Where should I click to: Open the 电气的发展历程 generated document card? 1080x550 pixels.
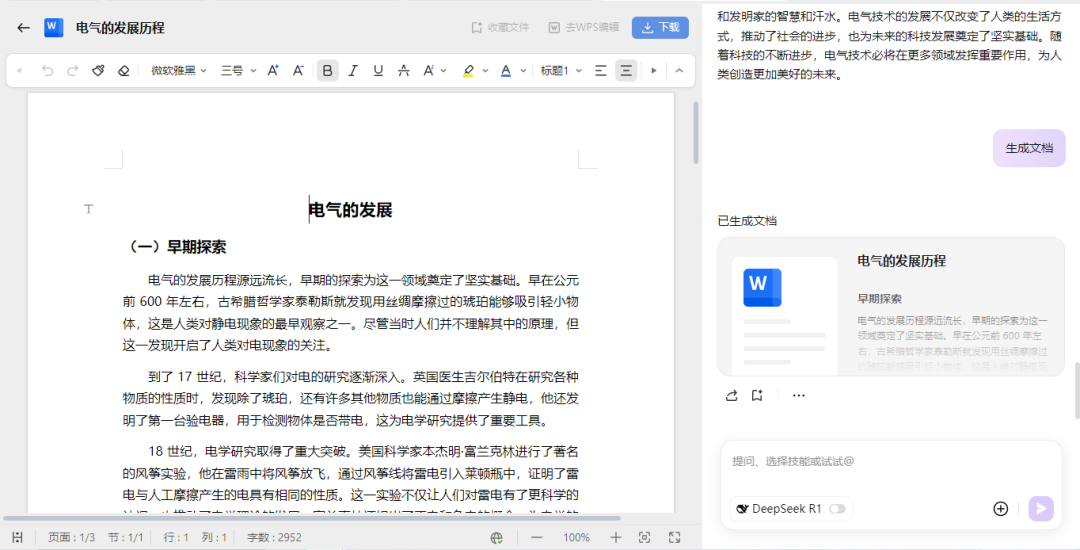click(x=891, y=306)
